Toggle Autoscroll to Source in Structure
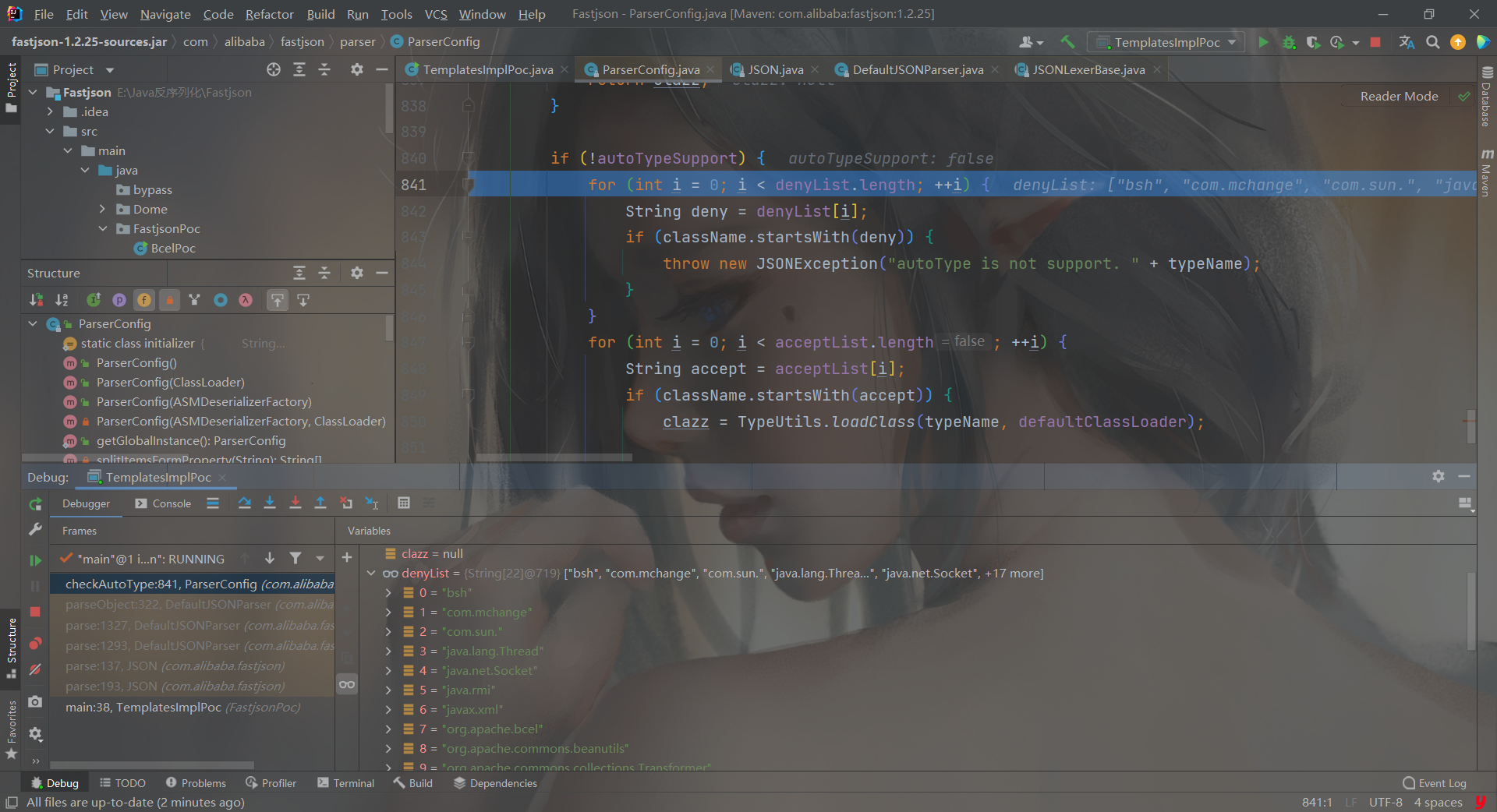 point(278,300)
